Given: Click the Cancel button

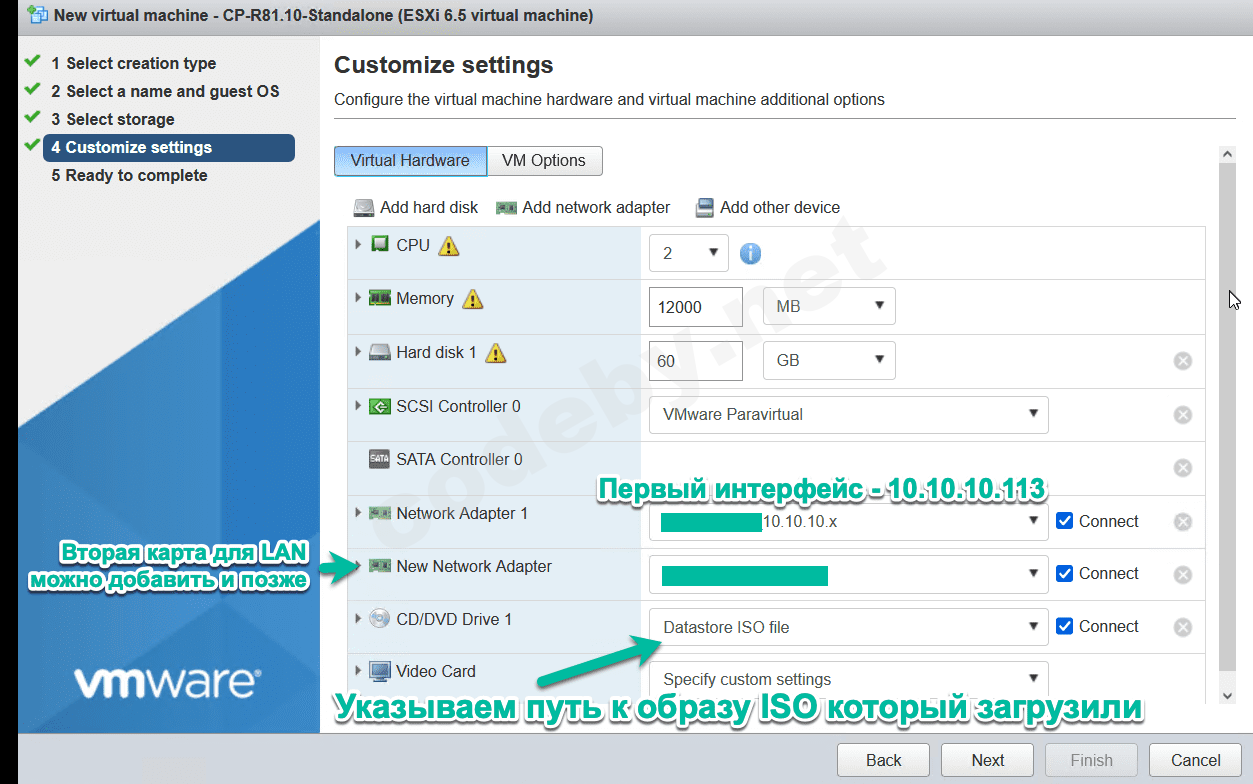Looking at the screenshot, I should [x=1196, y=760].
